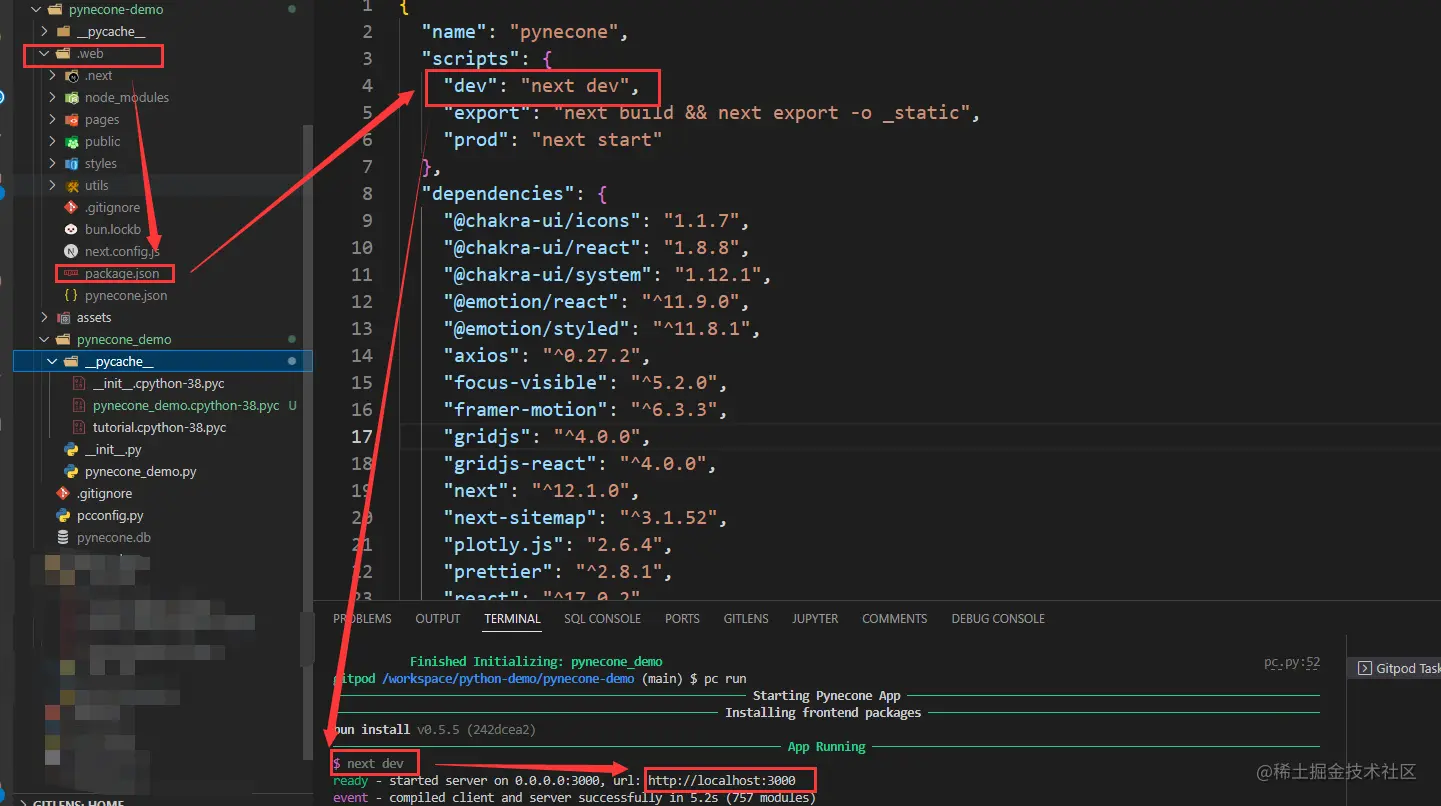Image resolution: width=1441 pixels, height=806 pixels.
Task: Expand the utils folder chevron
Action: point(52,186)
